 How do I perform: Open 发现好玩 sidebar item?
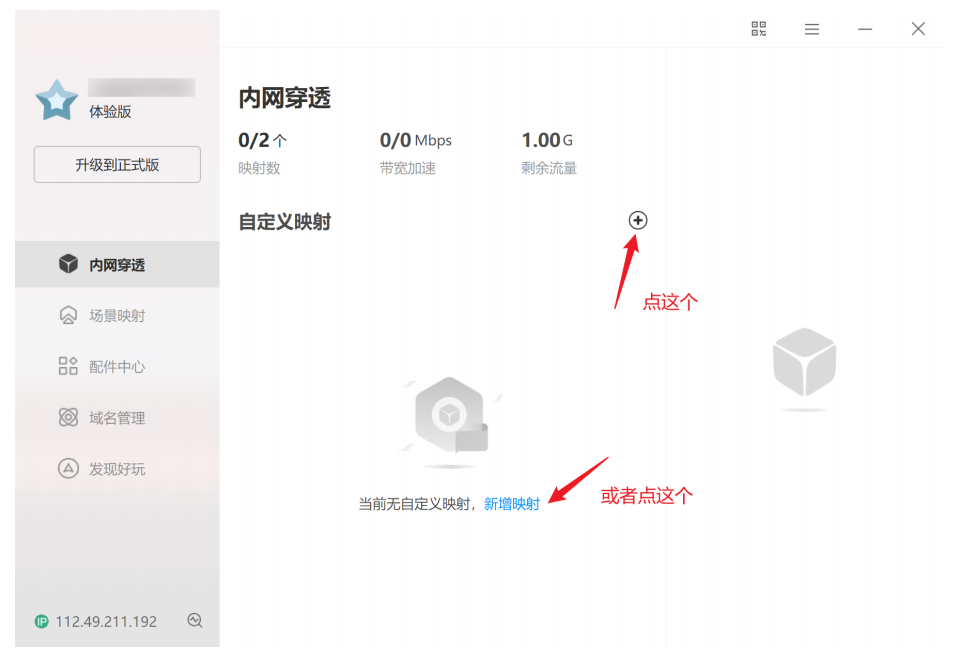117,469
